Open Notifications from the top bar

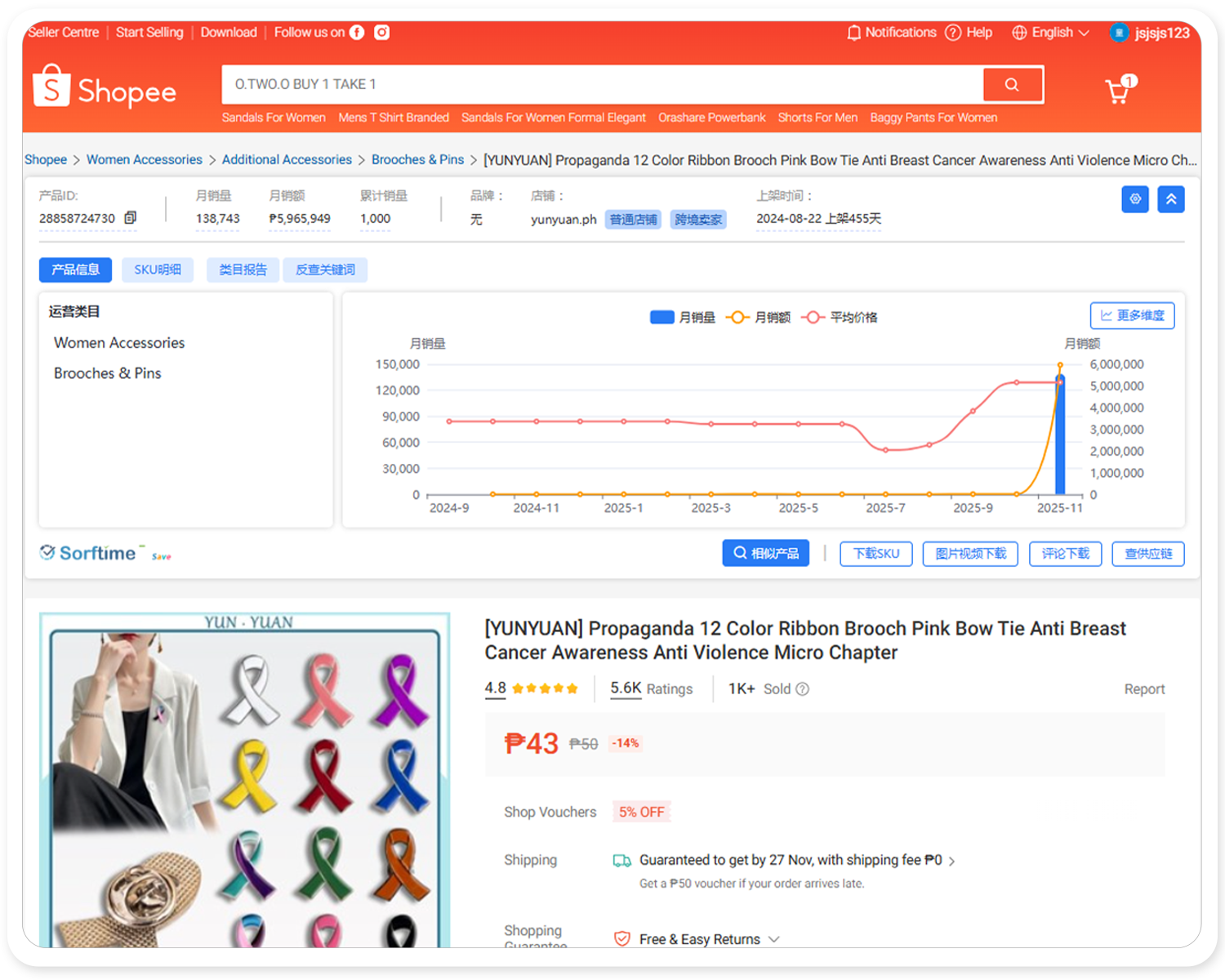coord(891,33)
